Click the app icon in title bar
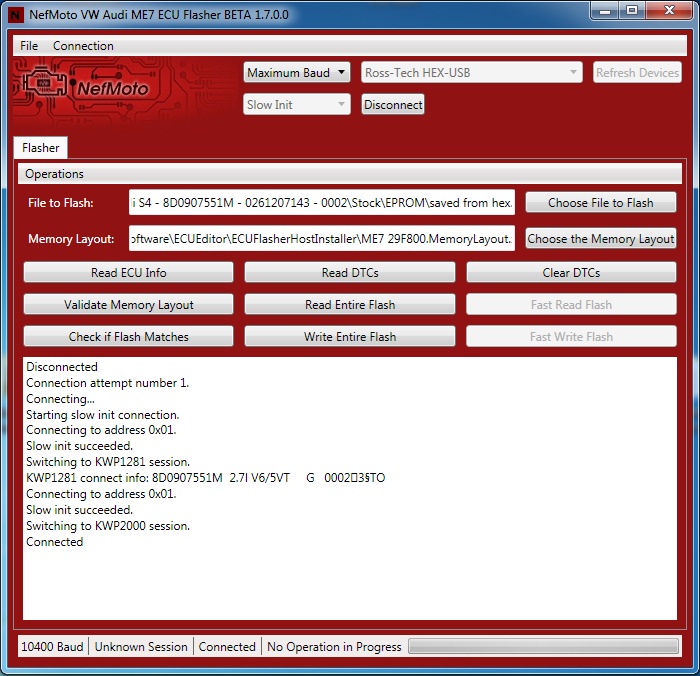 click(16, 15)
